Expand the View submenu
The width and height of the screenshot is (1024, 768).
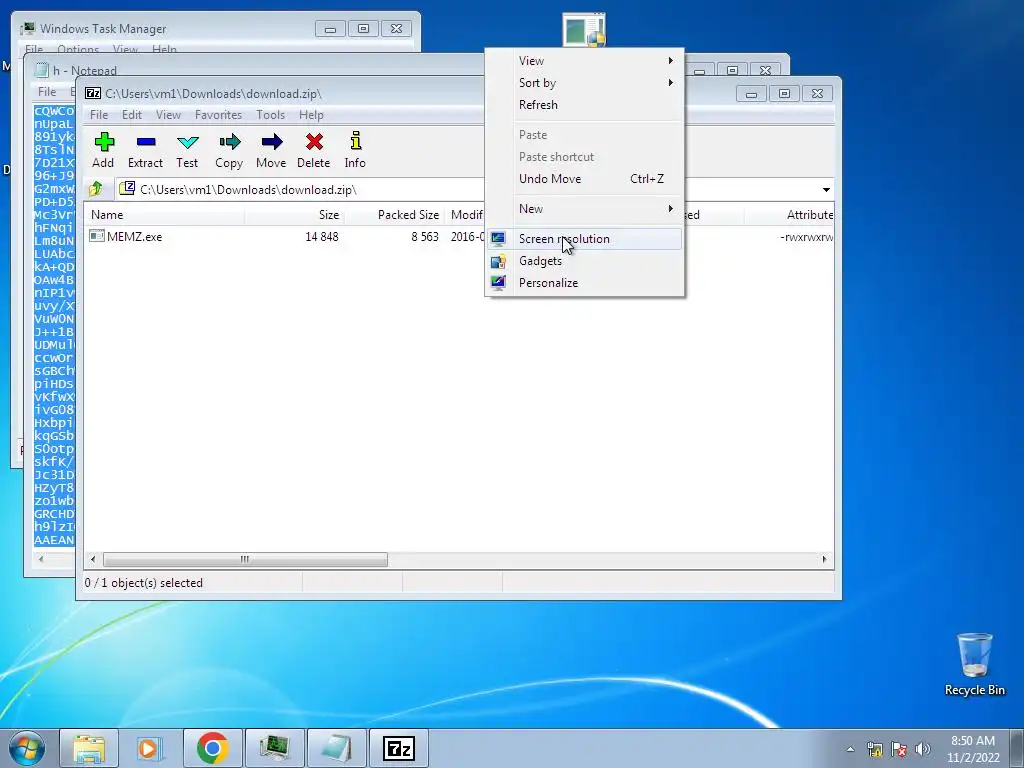pyautogui.click(x=584, y=61)
